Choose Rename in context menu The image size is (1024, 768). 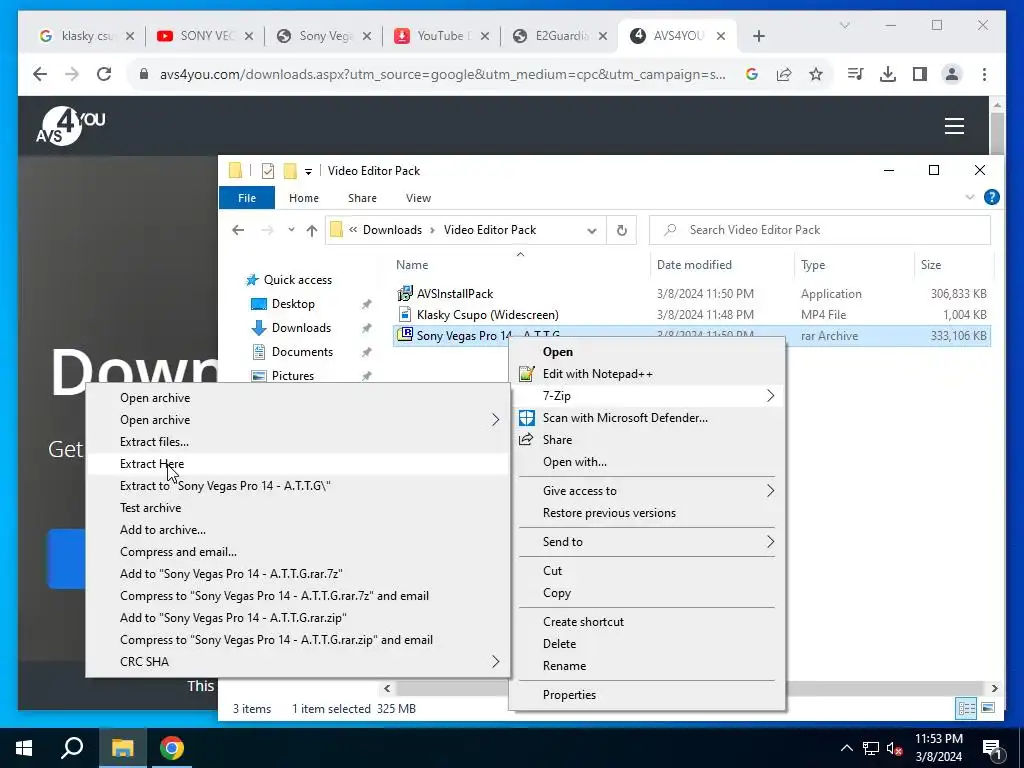[x=564, y=665]
